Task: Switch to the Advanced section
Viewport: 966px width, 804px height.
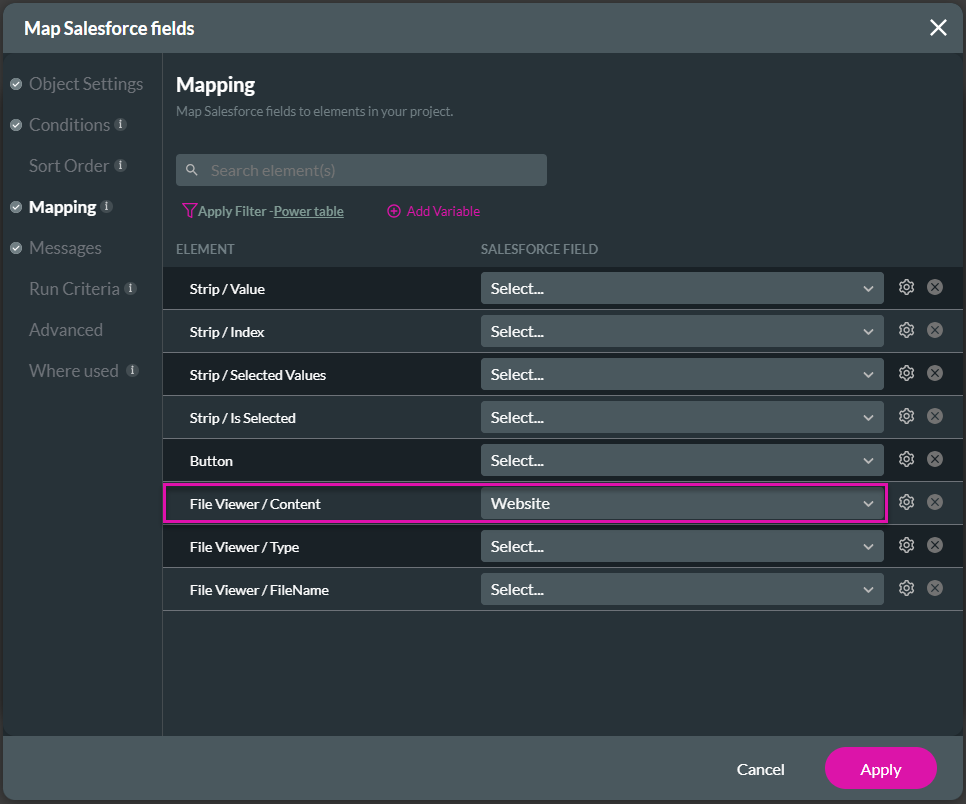Action: pyautogui.click(x=65, y=329)
